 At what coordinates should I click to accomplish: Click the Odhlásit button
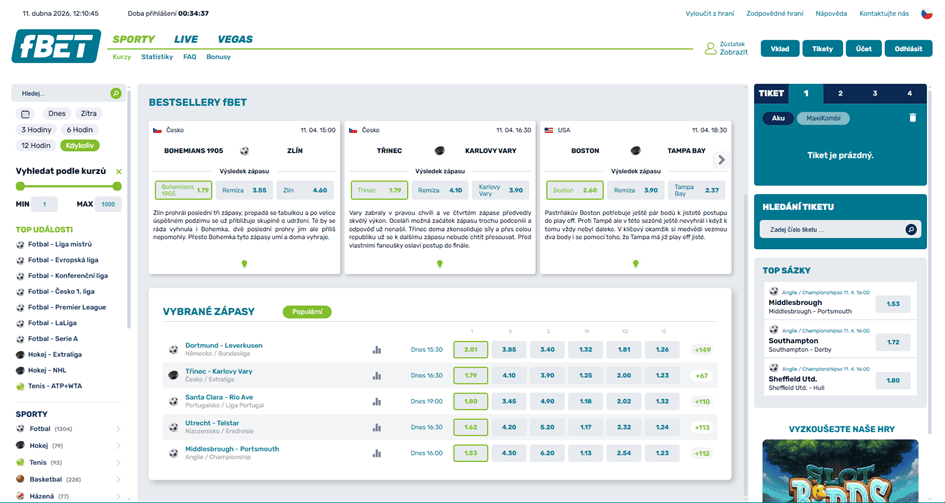coord(909,49)
